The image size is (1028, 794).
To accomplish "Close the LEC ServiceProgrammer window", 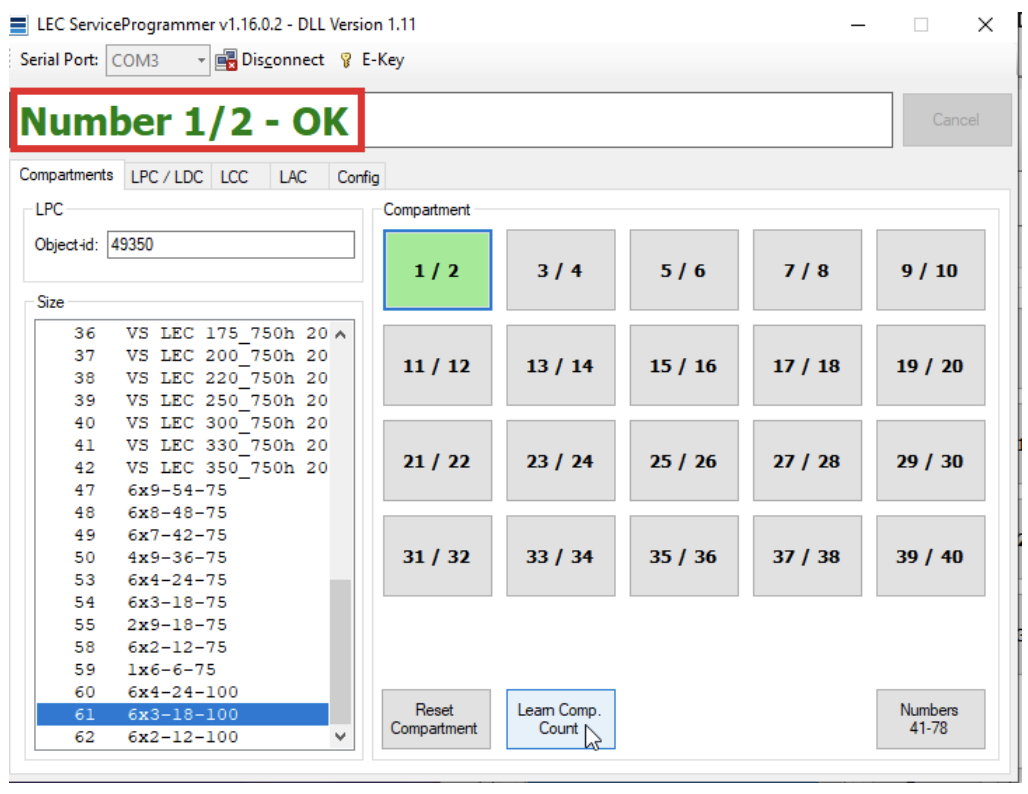I will point(985,25).
